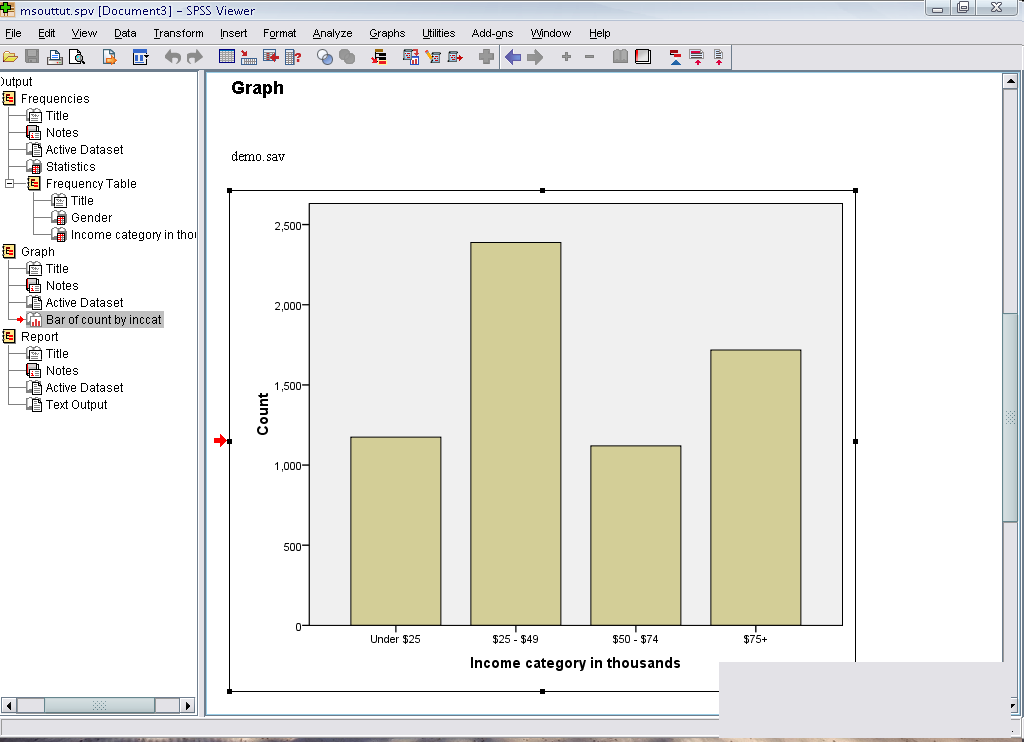Viewport: 1024px width, 742px height.
Task: Select Report heading in outline
Action: coord(39,336)
